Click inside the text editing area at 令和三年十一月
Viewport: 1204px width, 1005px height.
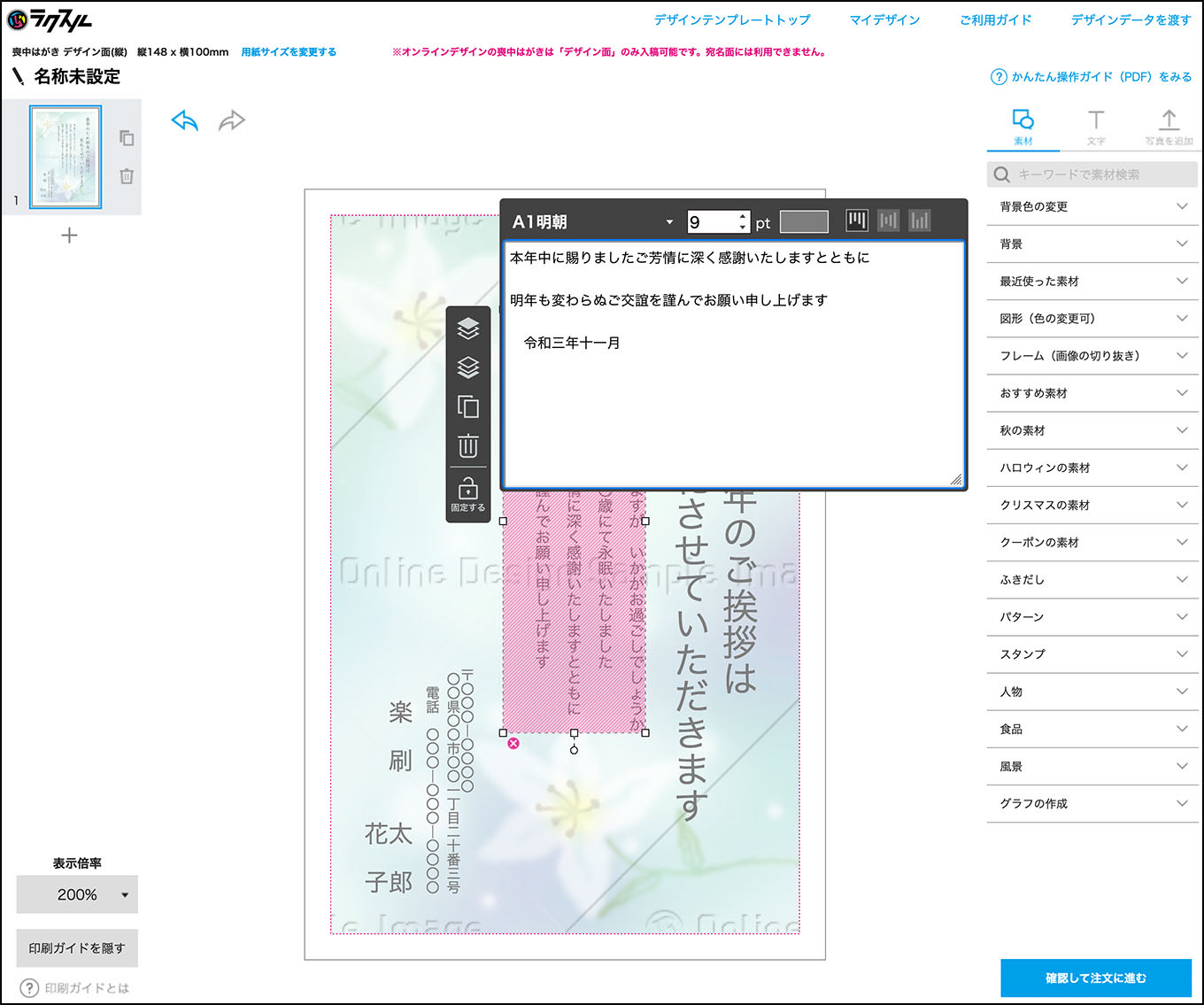click(x=572, y=343)
